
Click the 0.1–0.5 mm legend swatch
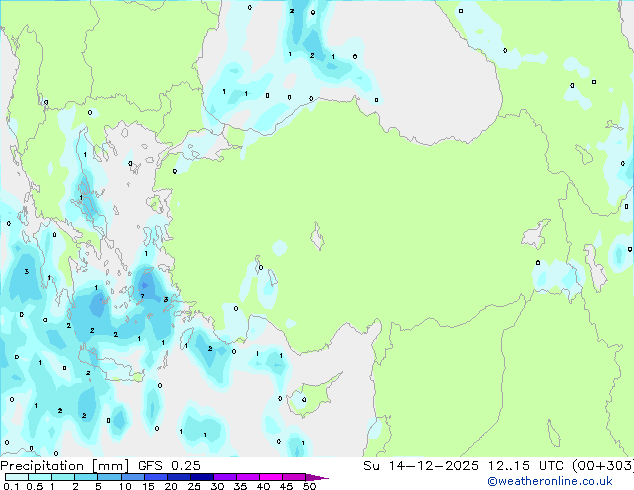point(17,477)
